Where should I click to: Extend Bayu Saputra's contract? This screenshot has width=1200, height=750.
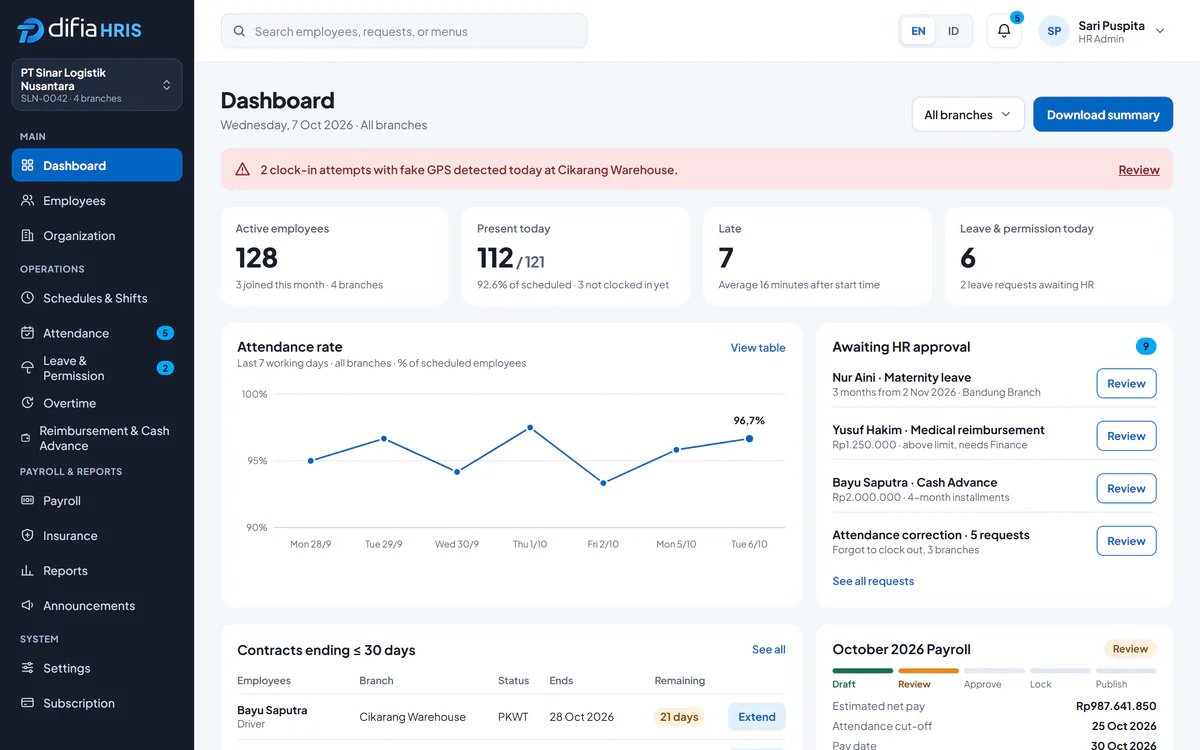tap(757, 717)
